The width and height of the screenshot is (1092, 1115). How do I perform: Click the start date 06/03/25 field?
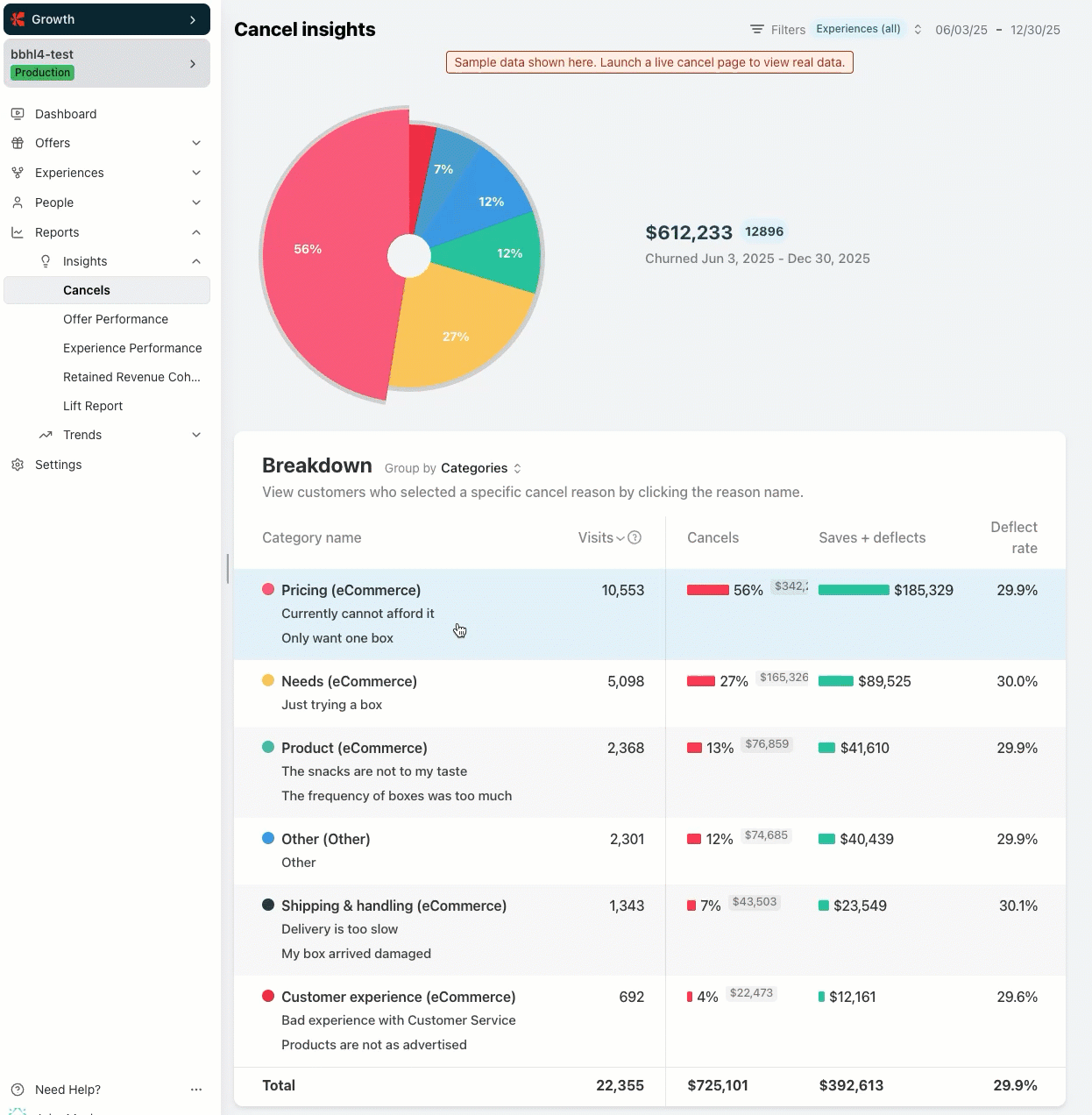coord(961,30)
